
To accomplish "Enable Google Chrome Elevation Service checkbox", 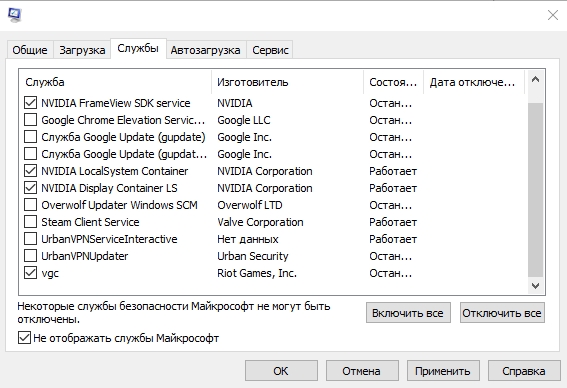I will [x=30, y=120].
